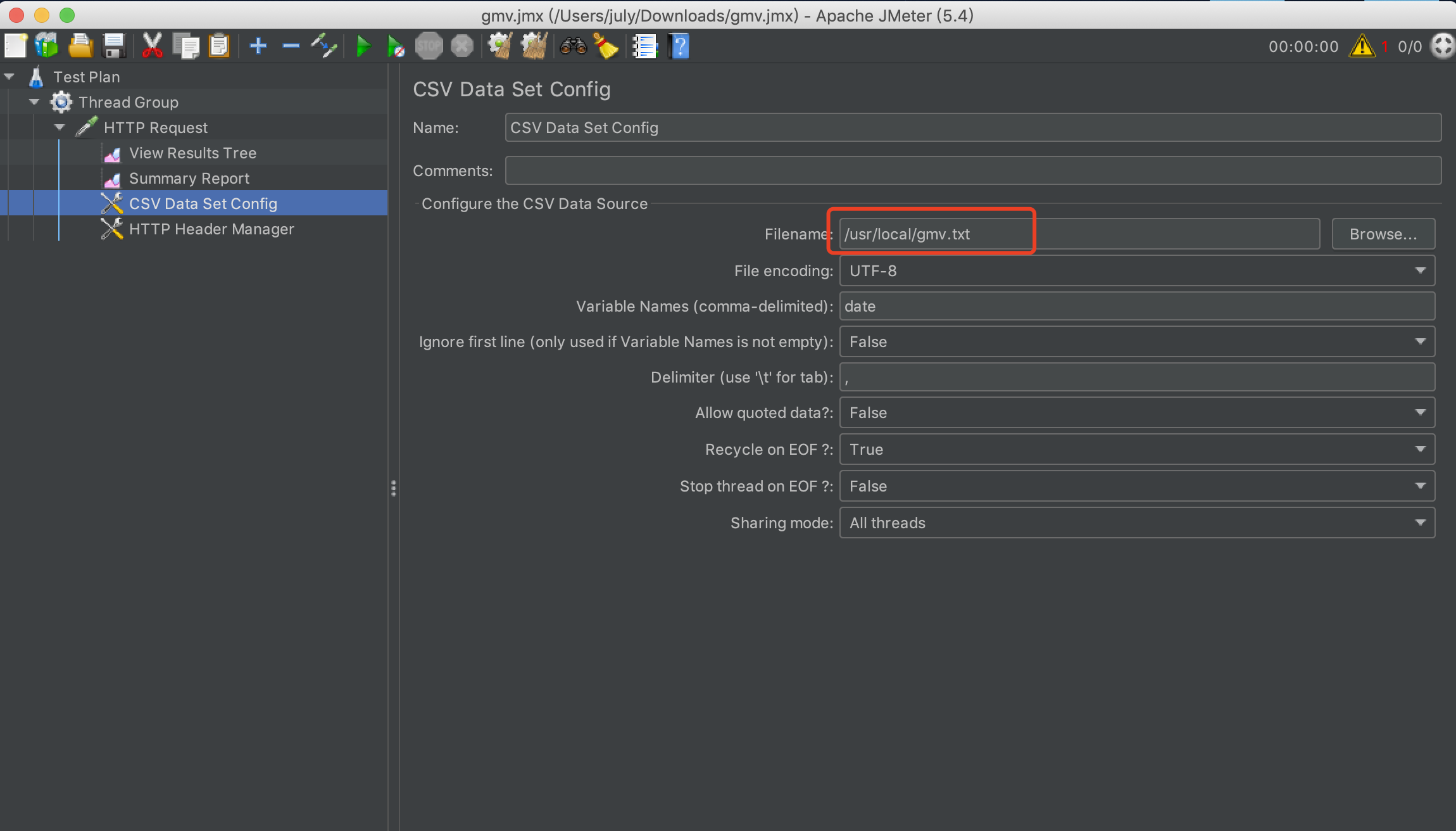Click Start no pauses icon
Viewport: 1456px width, 831px height.
pos(396,46)
